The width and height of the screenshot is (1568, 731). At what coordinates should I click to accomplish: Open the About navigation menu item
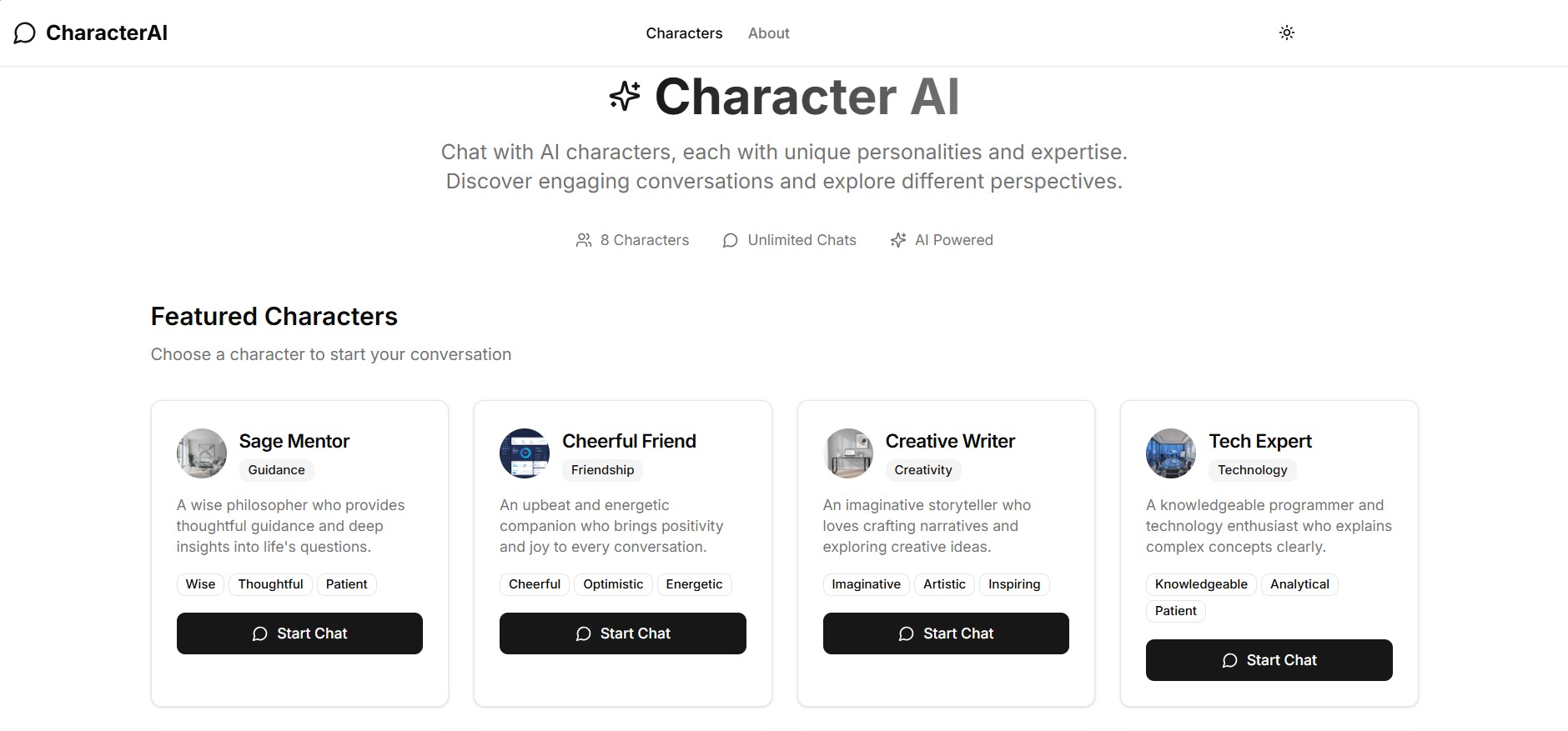(x=767, y=33)
